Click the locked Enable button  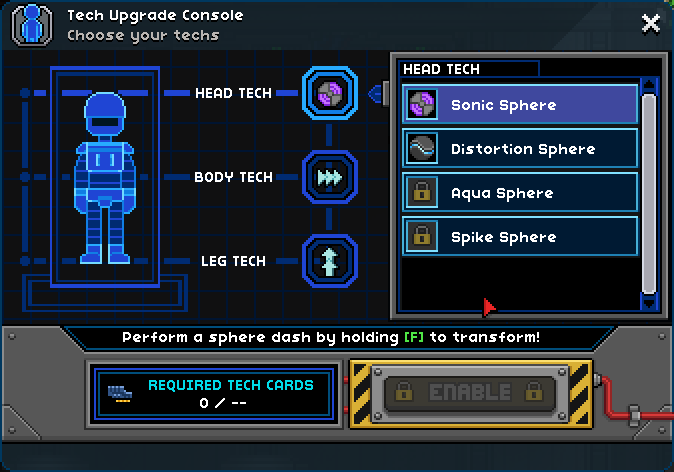coord(470,393)
